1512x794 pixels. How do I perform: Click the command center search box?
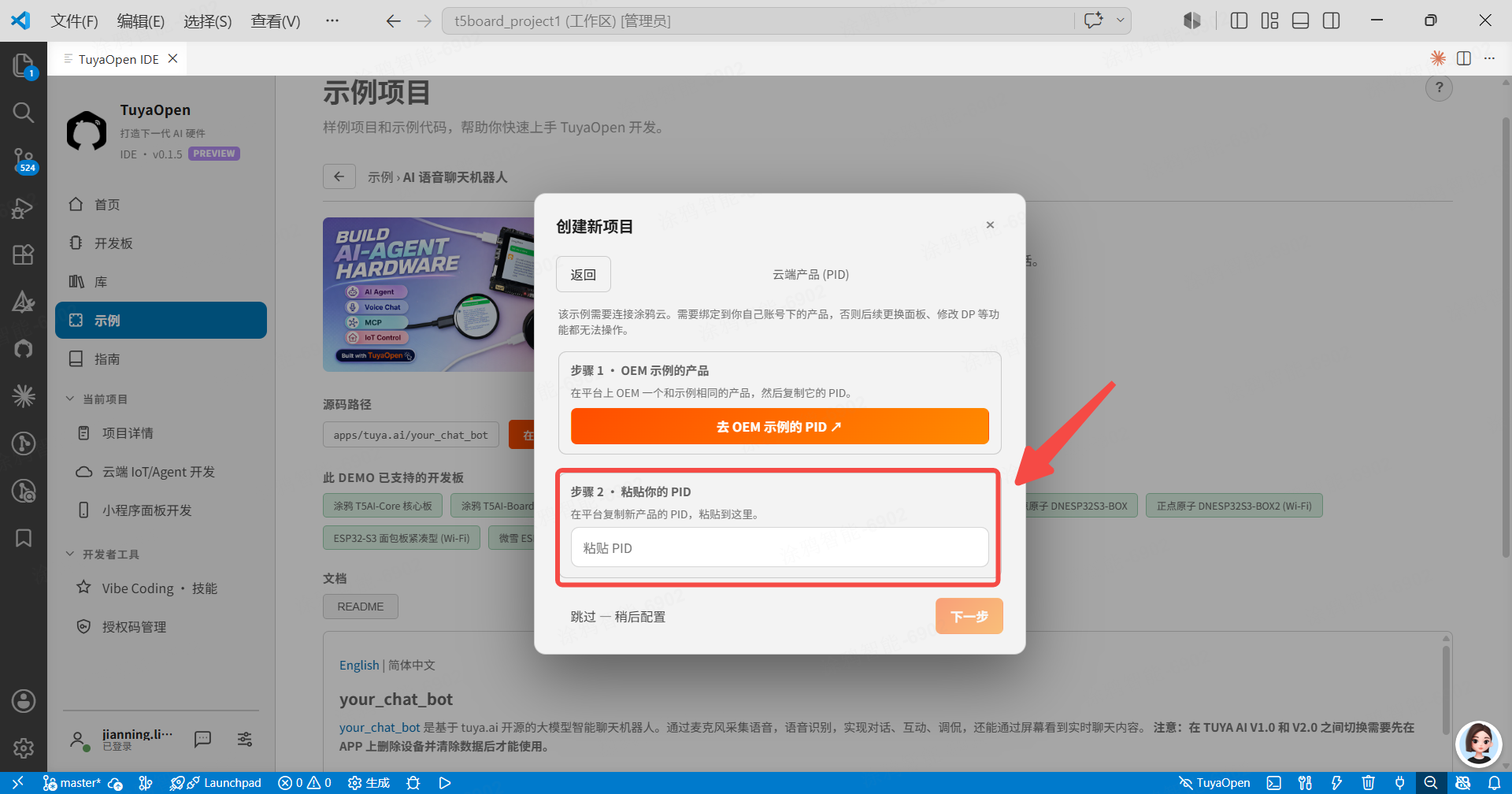pos(758,21)
